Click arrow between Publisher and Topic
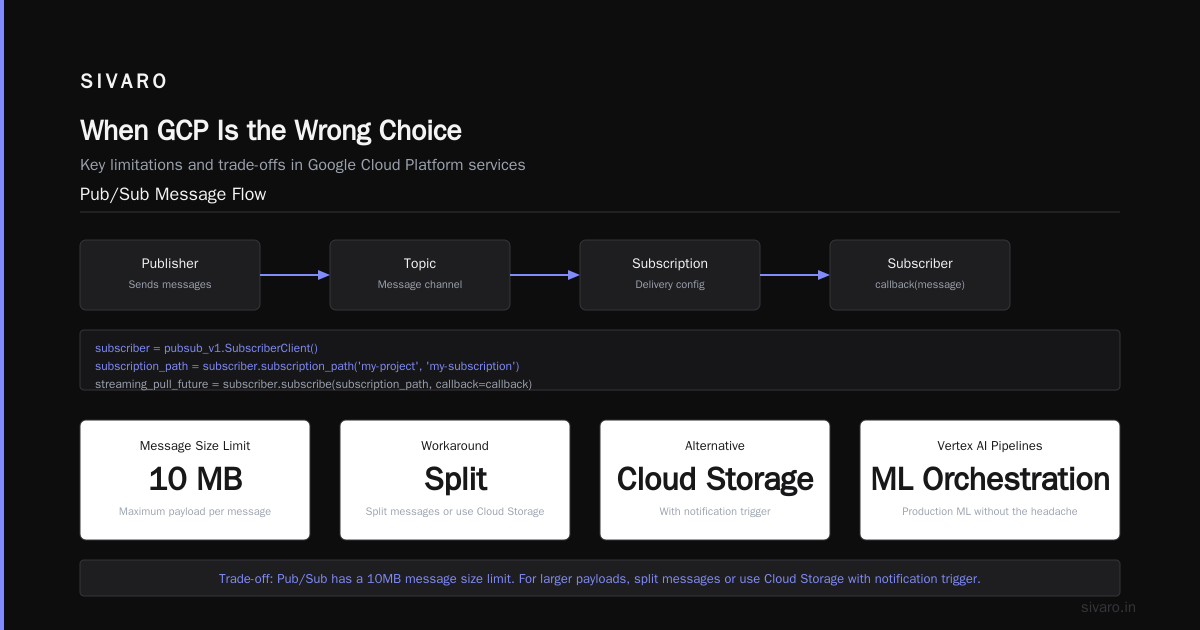 pos(295,275)
